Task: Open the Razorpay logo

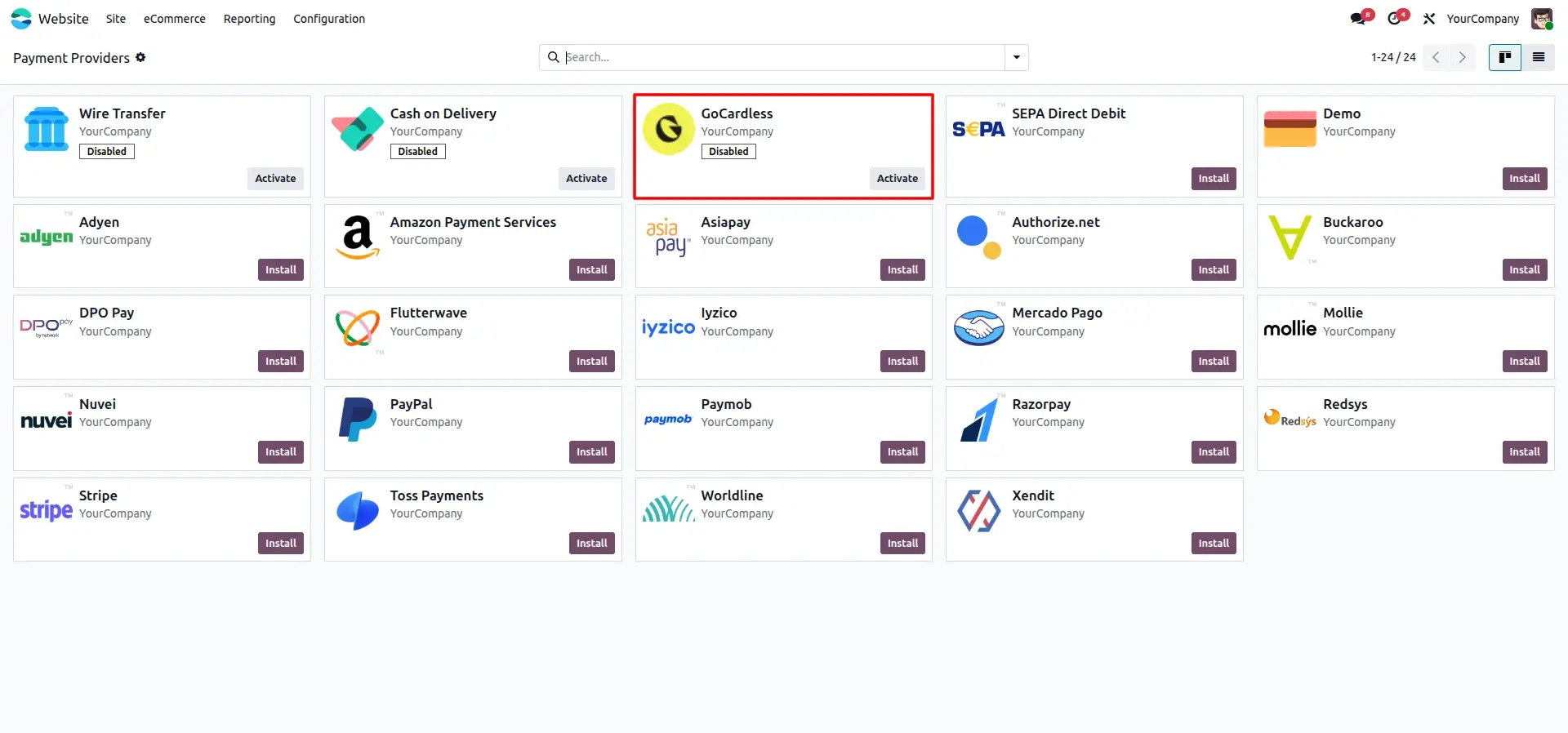Action: 978,420
